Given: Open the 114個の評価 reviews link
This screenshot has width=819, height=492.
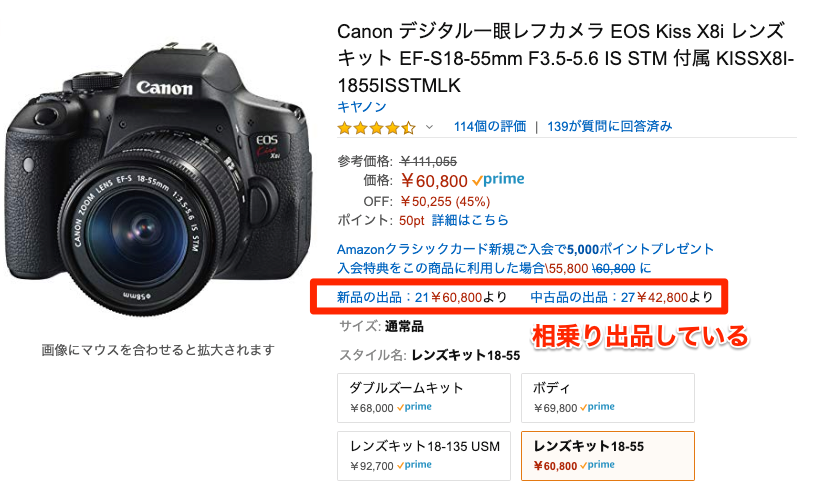Looking at the screenshot, I should pyautogui.click(x=489, y=126).
